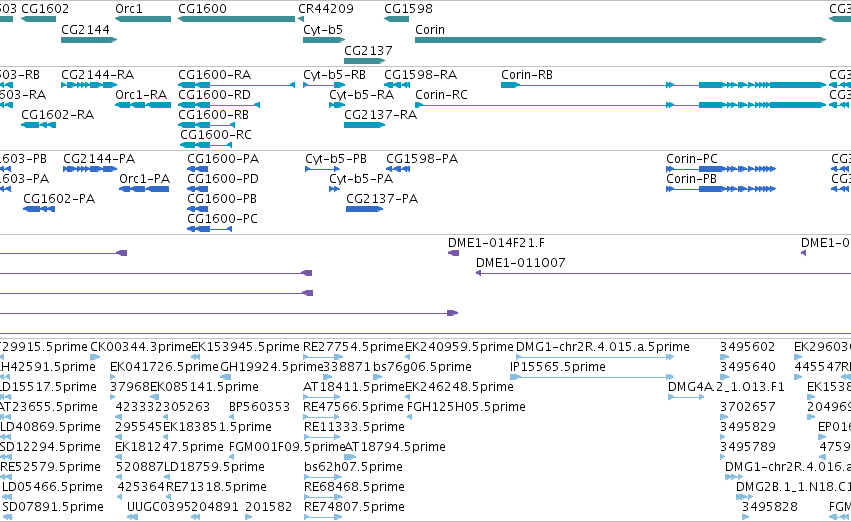Click the CG1600 gene arrow

coord(237,19)
